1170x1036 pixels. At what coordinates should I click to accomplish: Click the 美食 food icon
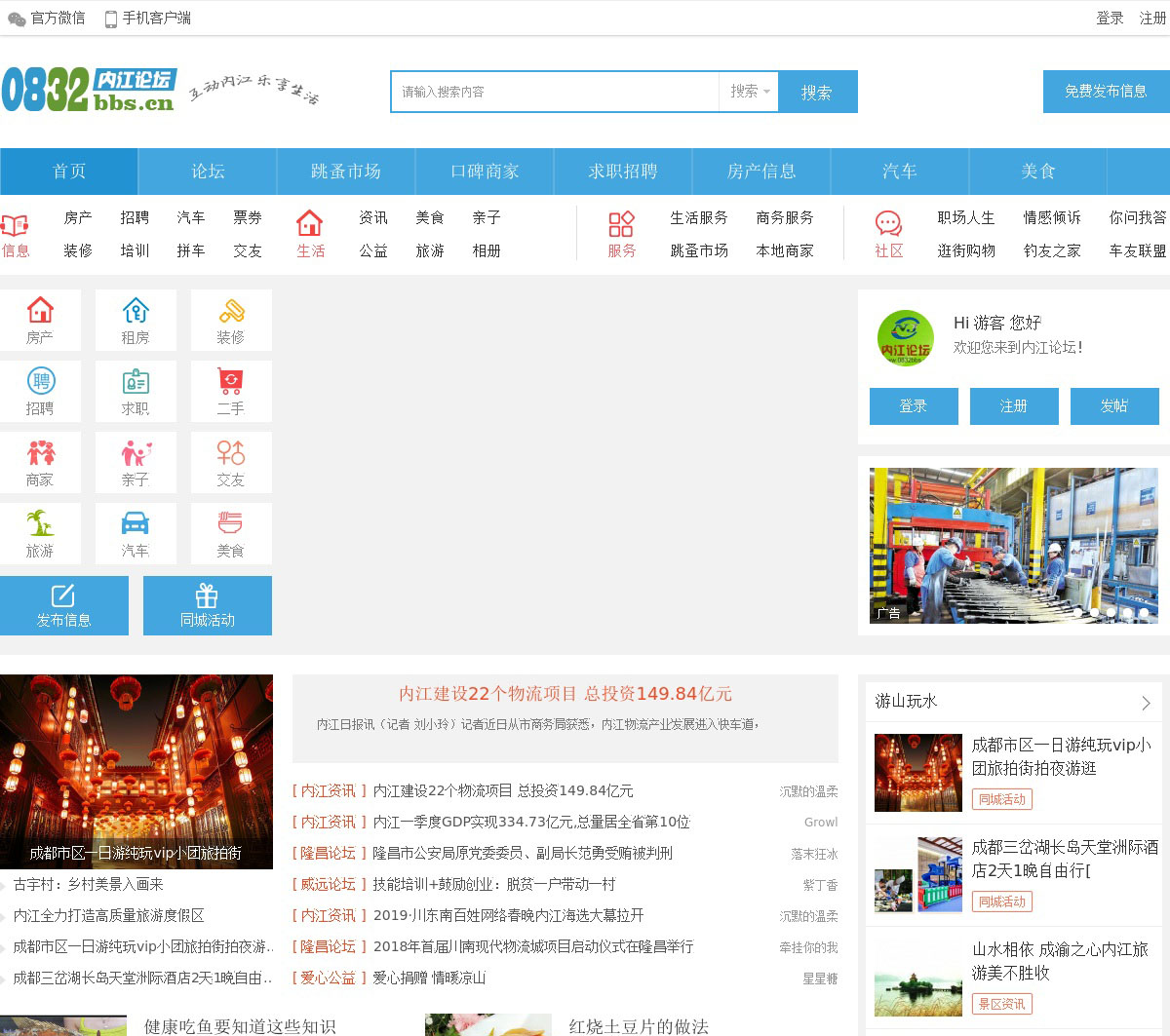pyautogui.click(x=231, y=524)
